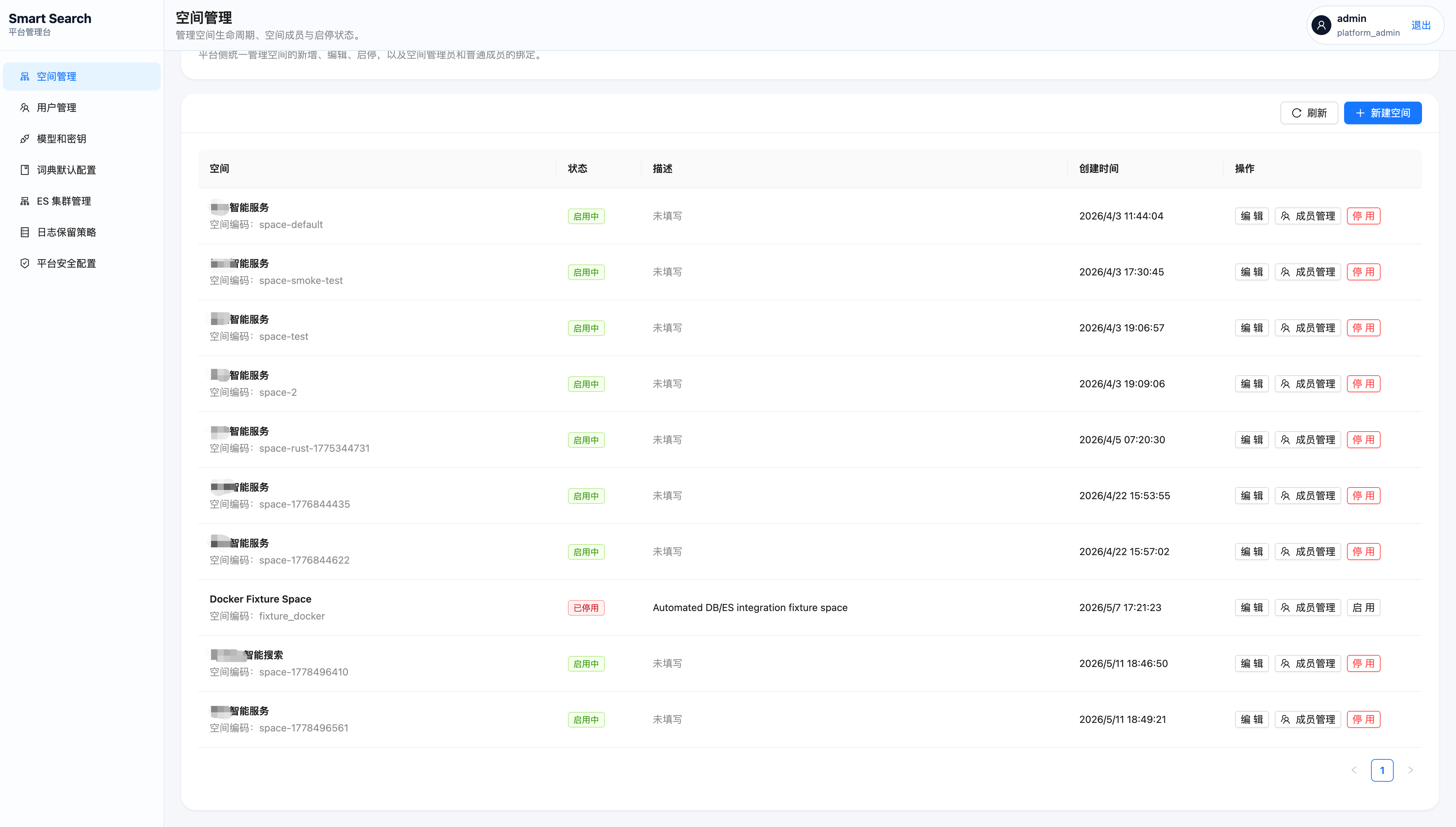Go to the previous page arrow
This screenshot has height=827, width=1456.
click(x=1354, y=770)
